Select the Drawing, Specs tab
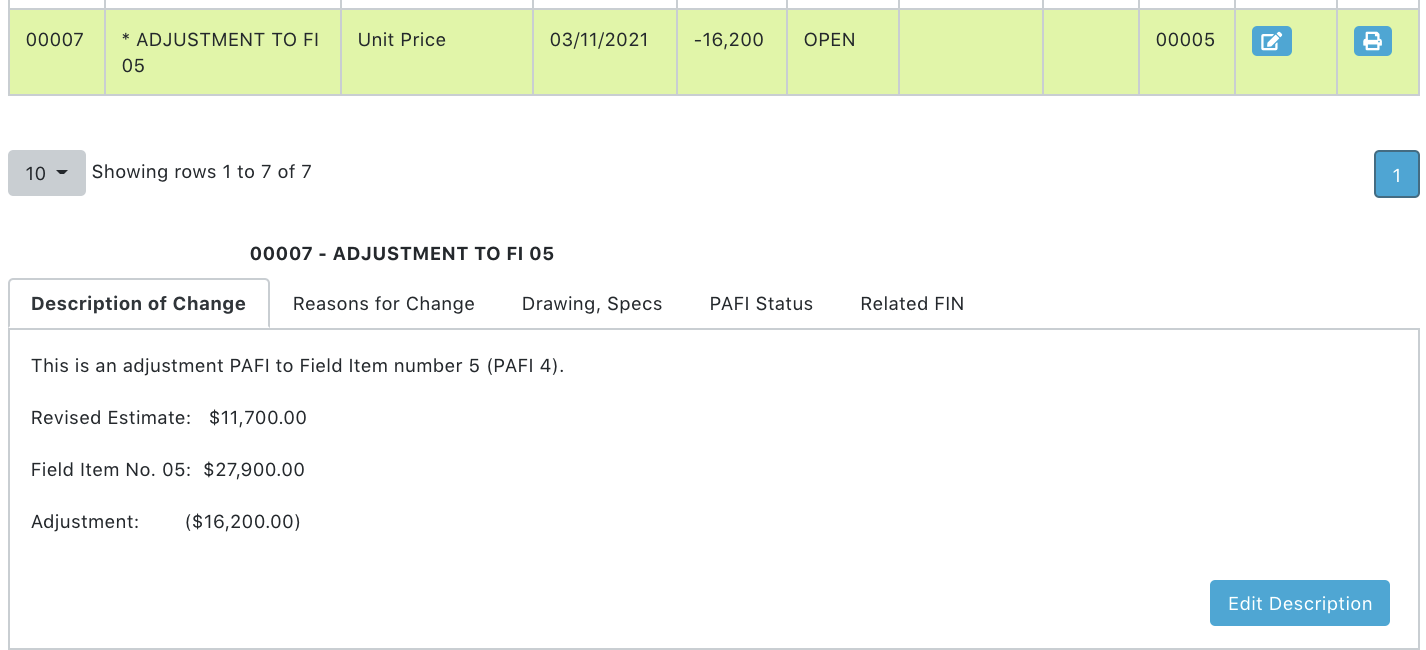 (592, 304)
